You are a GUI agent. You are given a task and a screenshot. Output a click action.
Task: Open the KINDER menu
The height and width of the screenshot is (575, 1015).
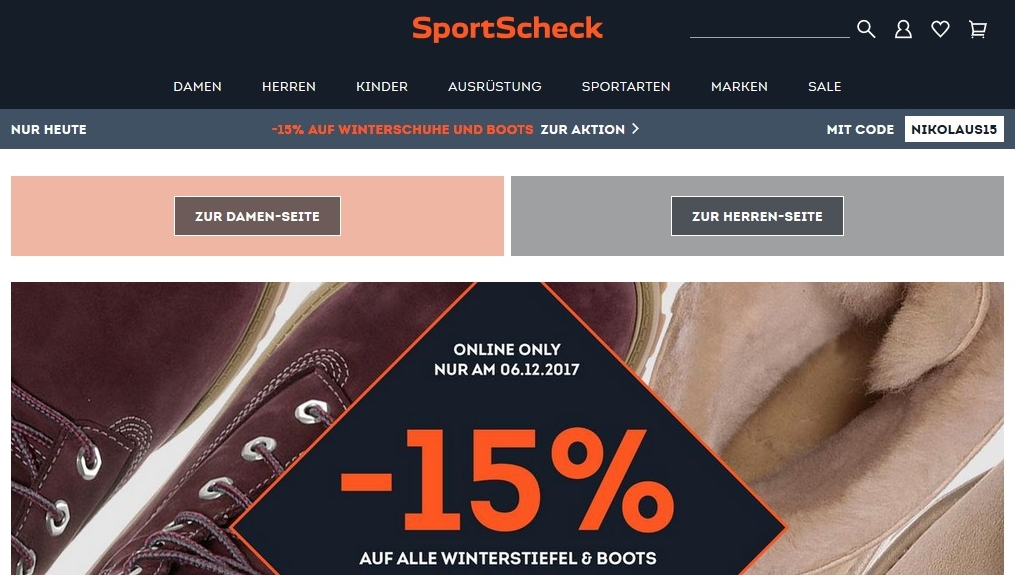pyautogui.click(x=382, y=86)
